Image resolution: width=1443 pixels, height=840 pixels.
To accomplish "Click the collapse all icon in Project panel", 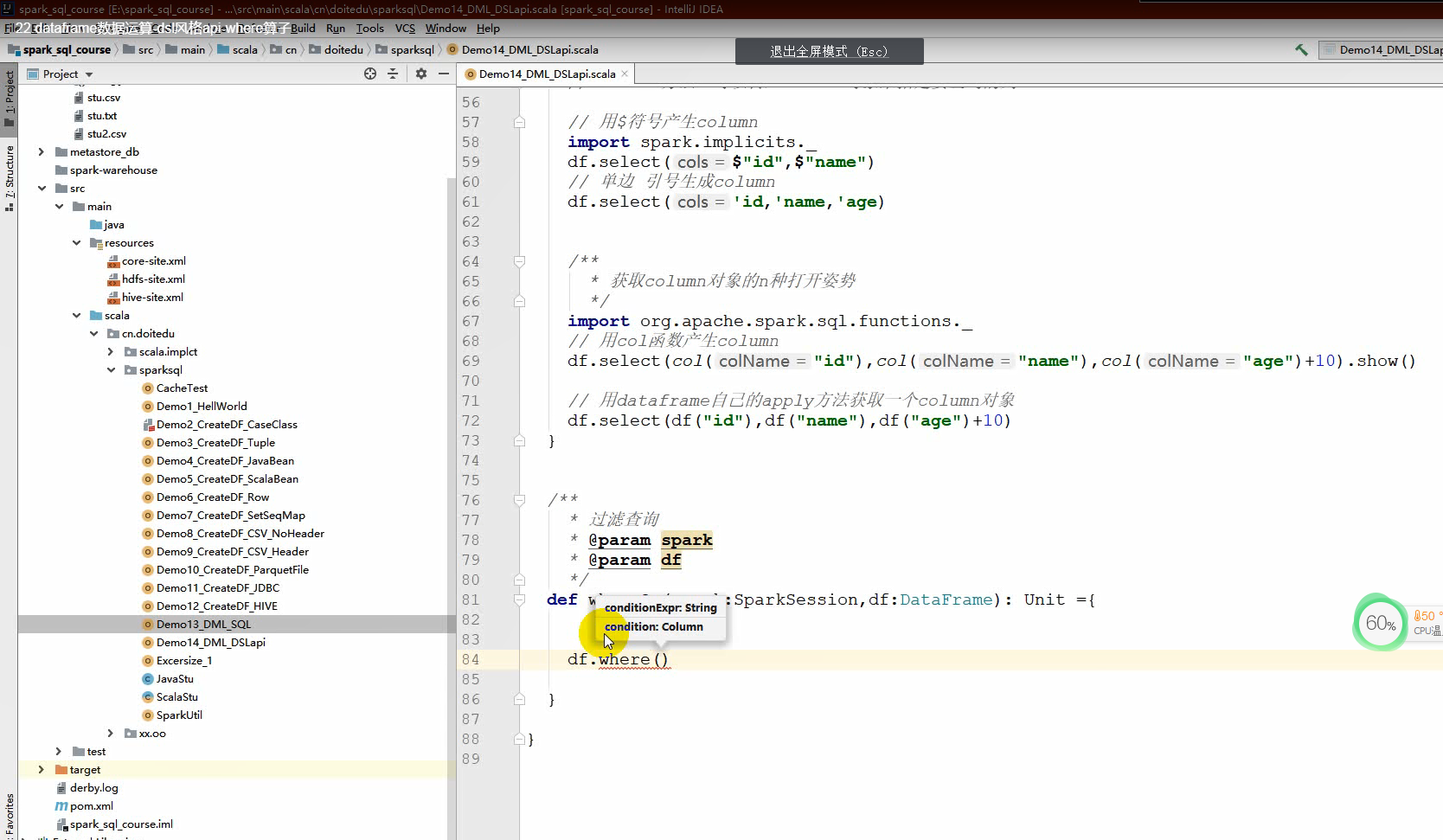I will (x=393, y=74).
